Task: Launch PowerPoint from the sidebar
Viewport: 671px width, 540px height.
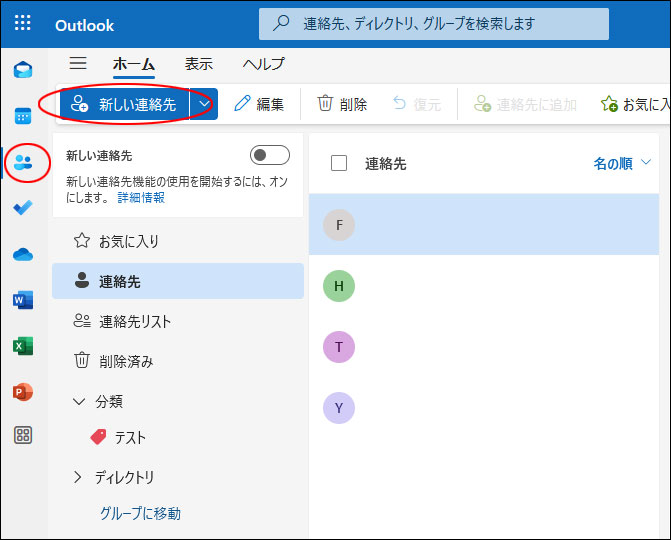Action: click(x=23, y=392)
